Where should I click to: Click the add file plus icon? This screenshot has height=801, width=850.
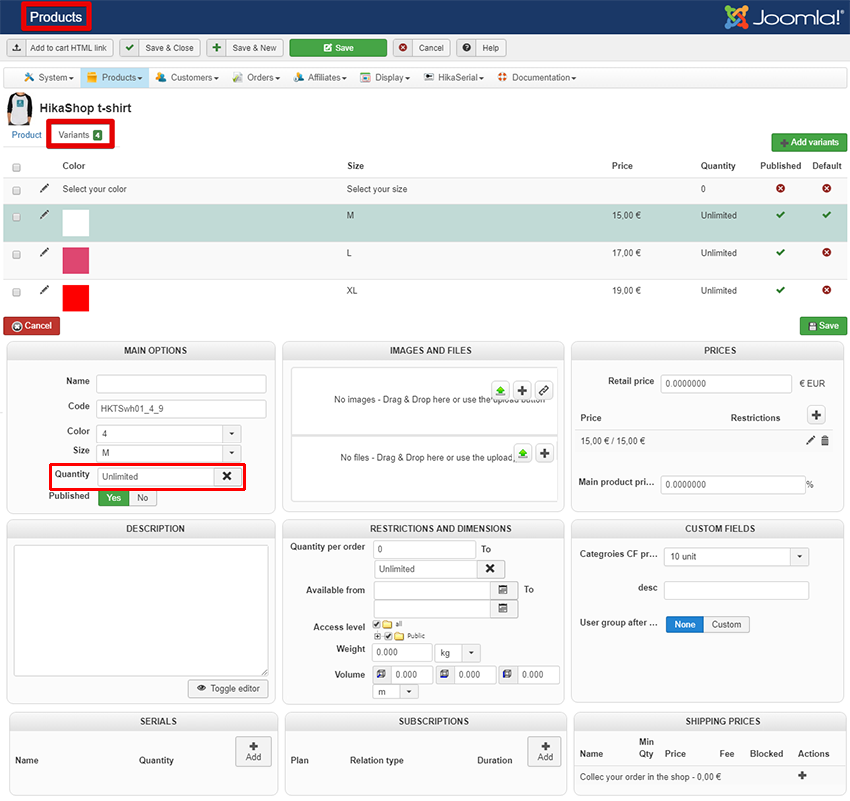(544, 453)
